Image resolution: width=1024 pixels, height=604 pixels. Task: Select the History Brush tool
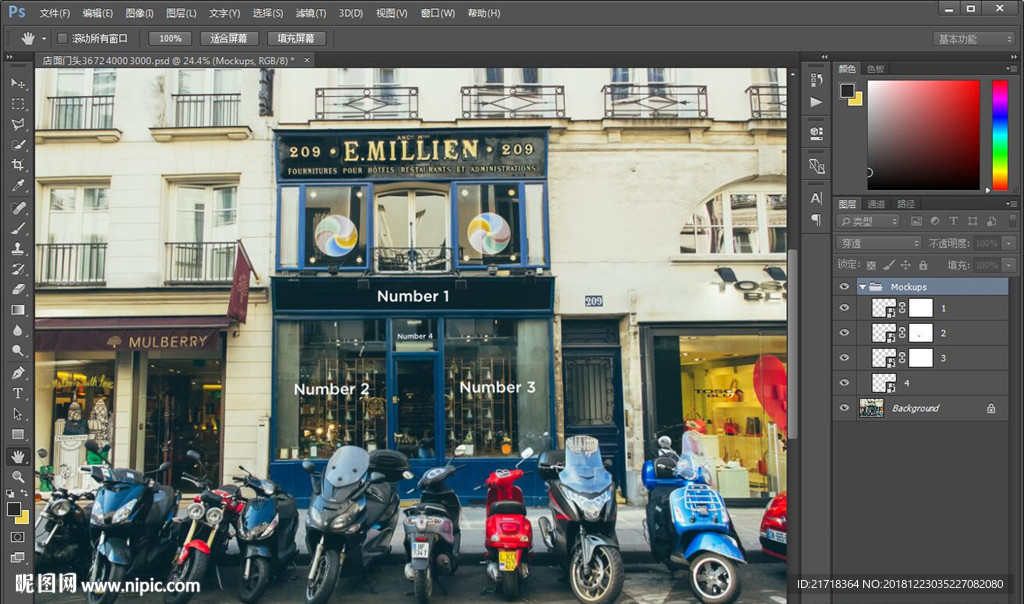18,268
